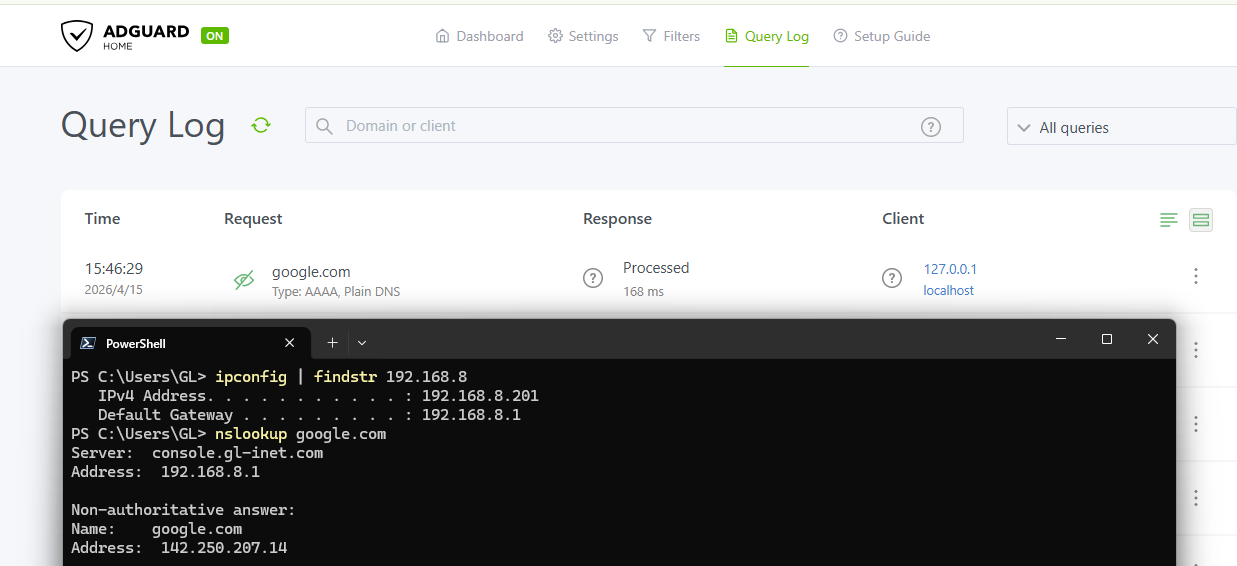Open the search help question mark icon
Image resolution: width=1237 pixels, height=566 pixels.
point(931,127)
